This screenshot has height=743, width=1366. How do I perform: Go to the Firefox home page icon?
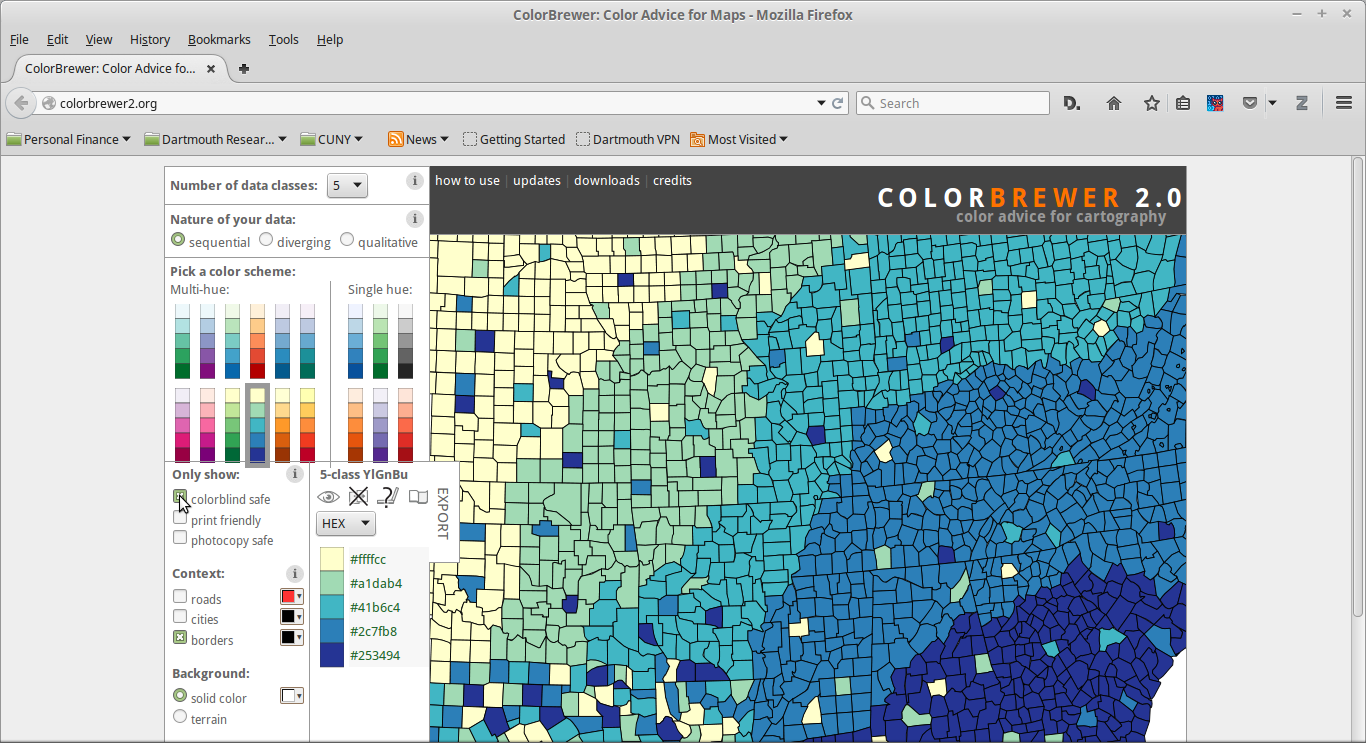click(1114, 103)
